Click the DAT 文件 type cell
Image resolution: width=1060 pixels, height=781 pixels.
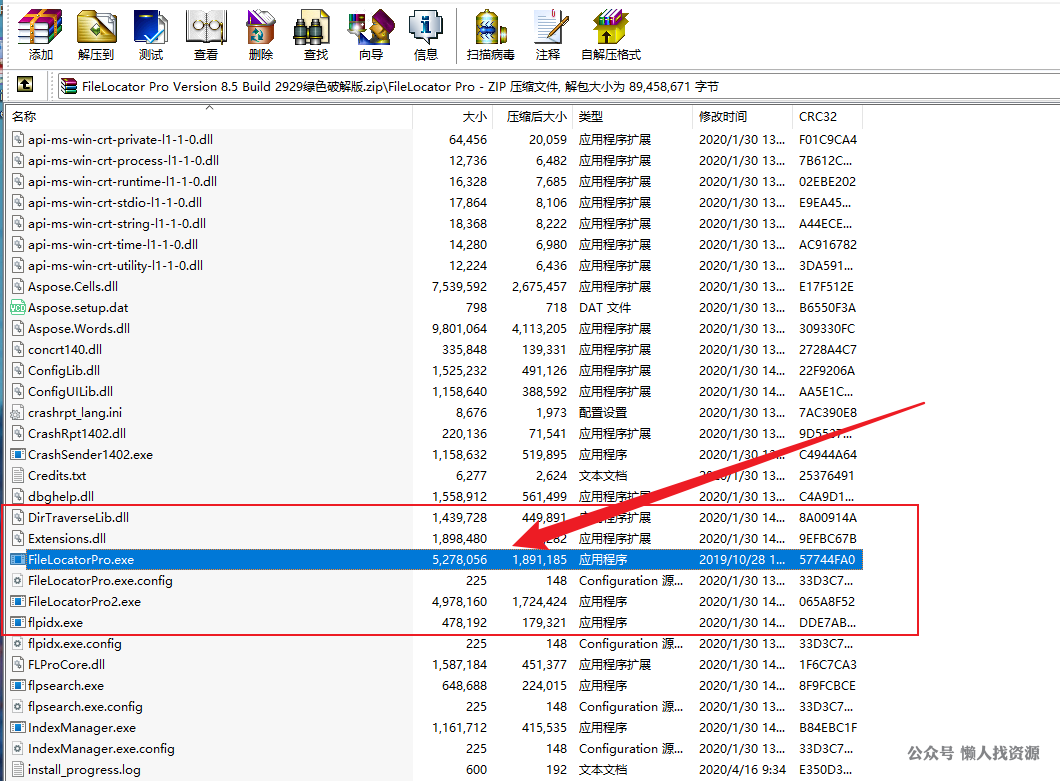coord(605,307)
